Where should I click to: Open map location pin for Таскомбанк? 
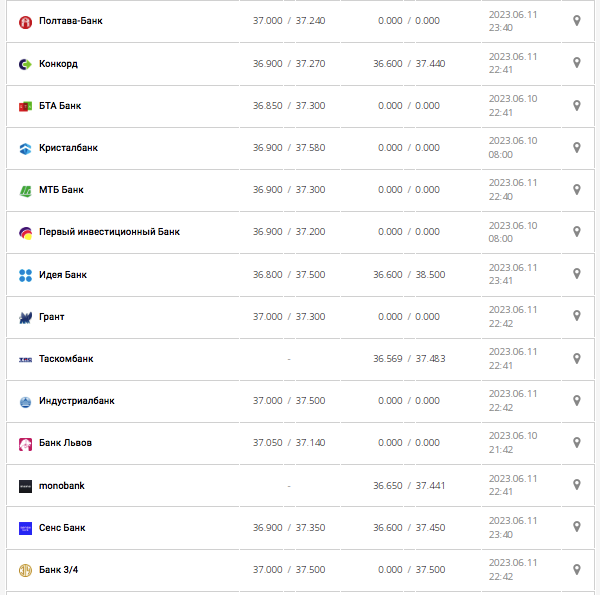click(x=577, y=358)
